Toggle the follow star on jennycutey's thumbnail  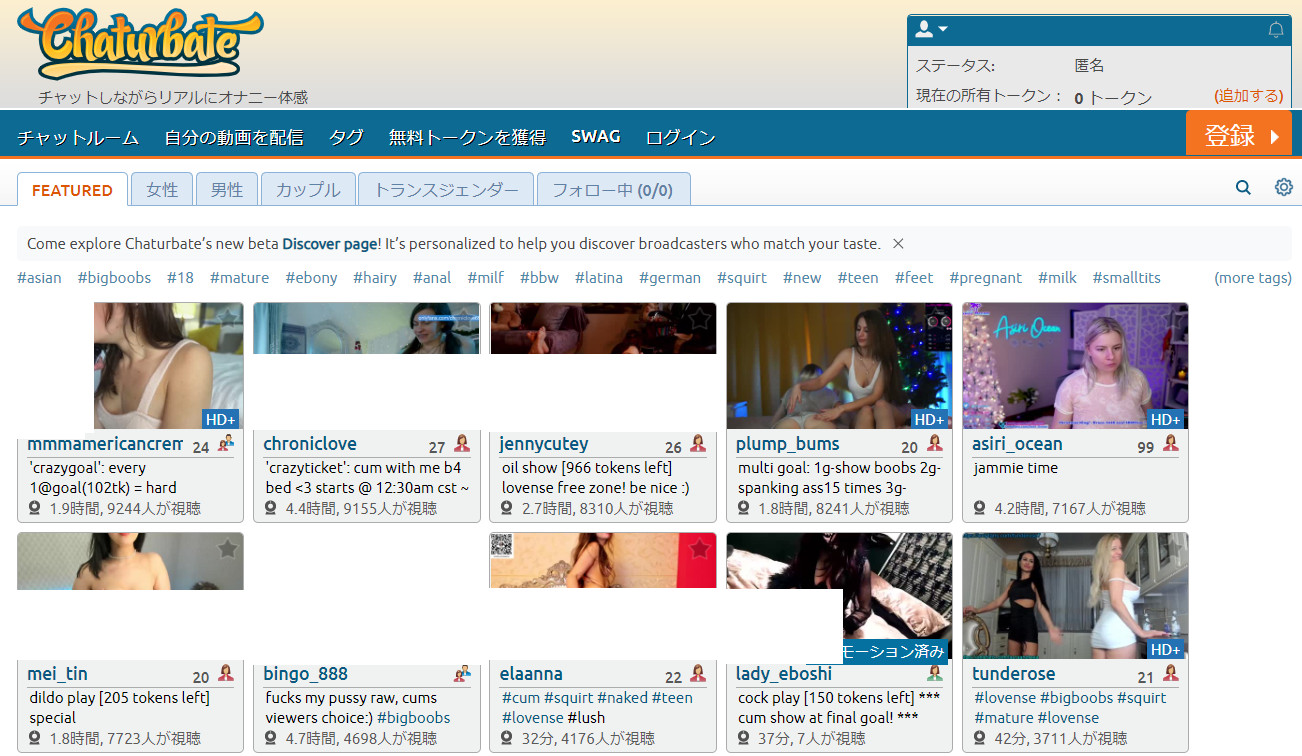tap(699, 319)
